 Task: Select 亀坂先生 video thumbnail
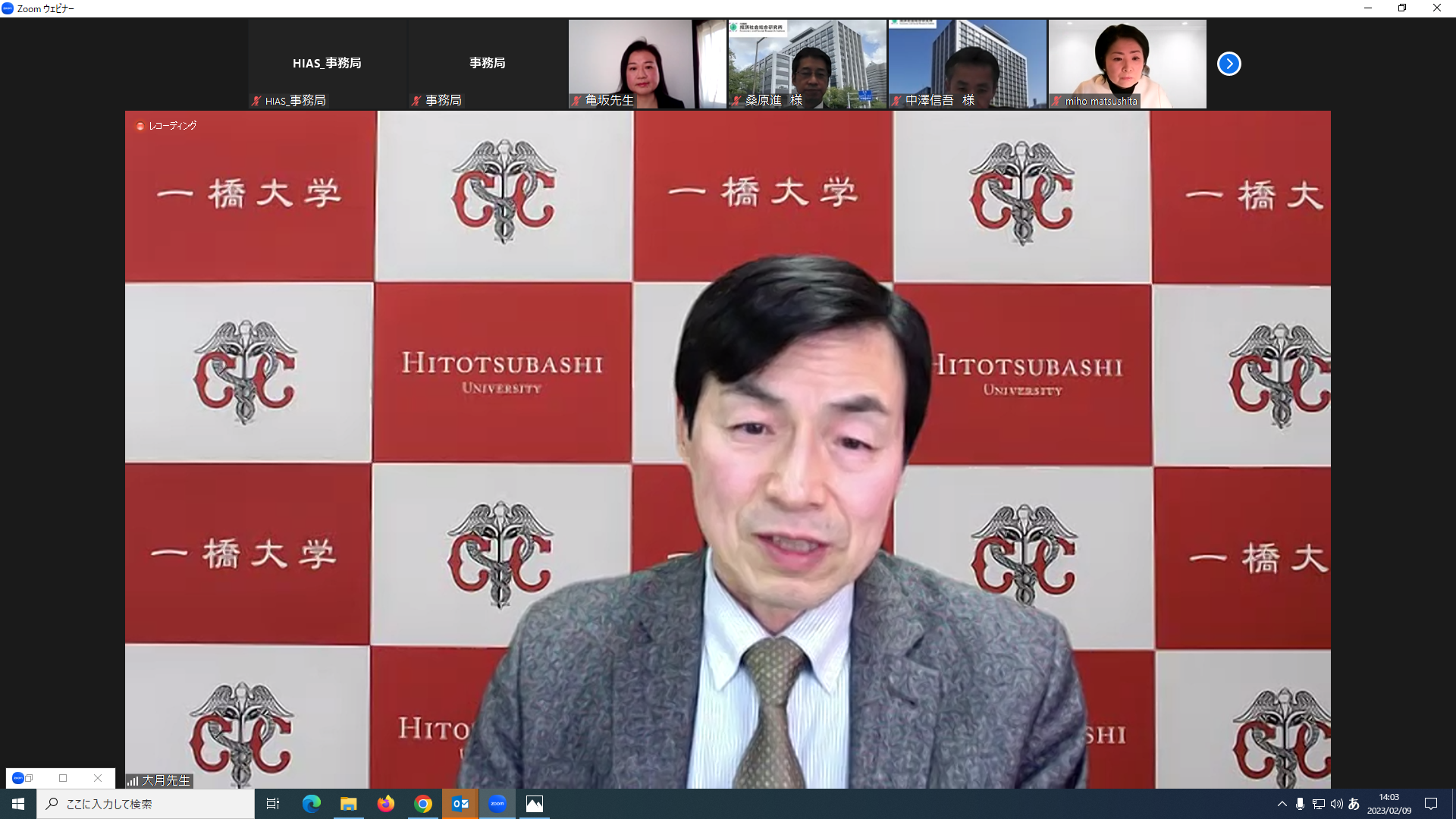647,64
